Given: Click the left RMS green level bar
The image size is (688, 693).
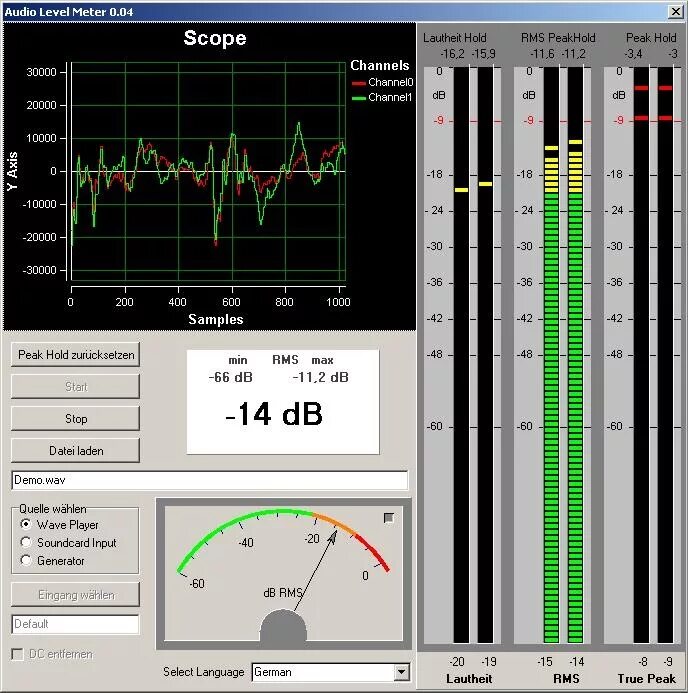Looking at the screenshot, I should 551,417.
